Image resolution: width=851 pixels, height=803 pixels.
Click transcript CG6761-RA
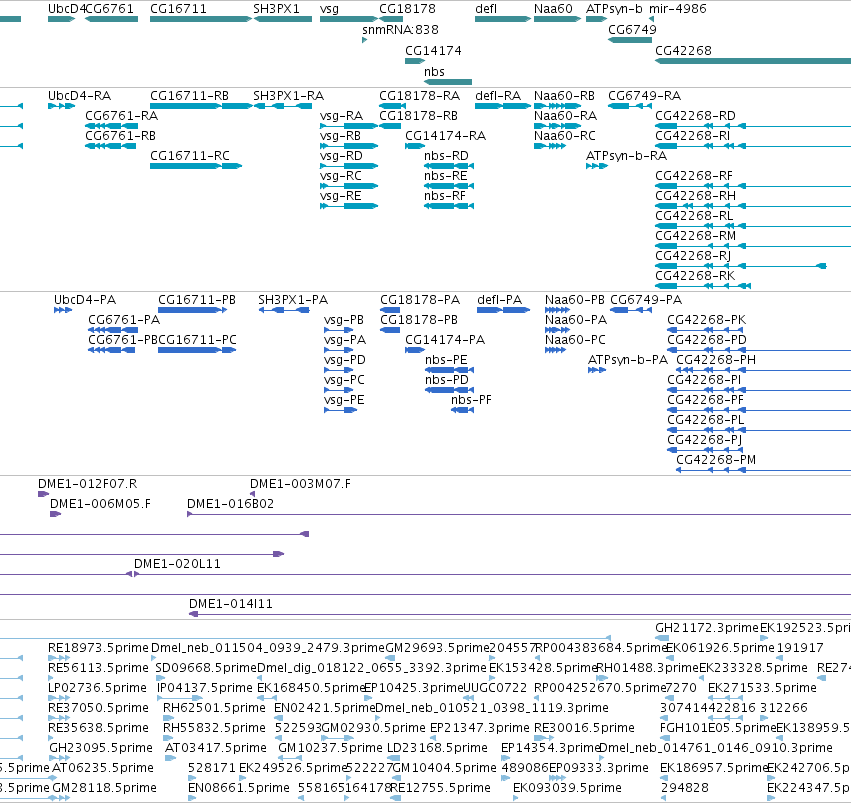click(122, 116)
